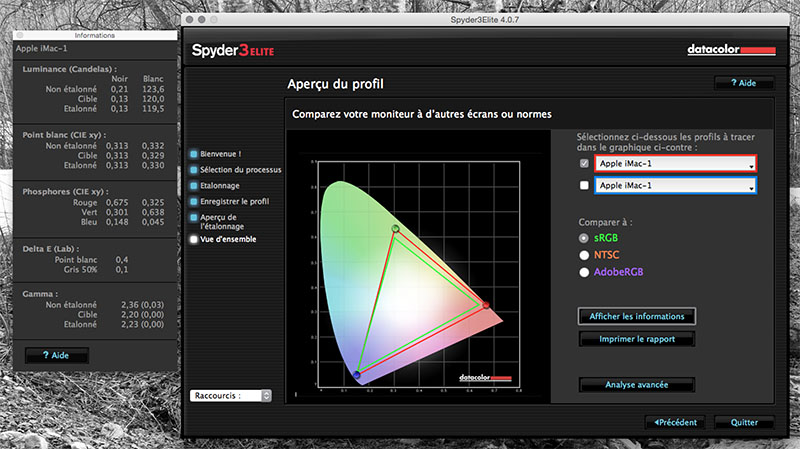This screenshot has height=449, width=800.
Task: Select the NTSC comparison radio button
Action: pyautogui.click(x=584, y=255)
